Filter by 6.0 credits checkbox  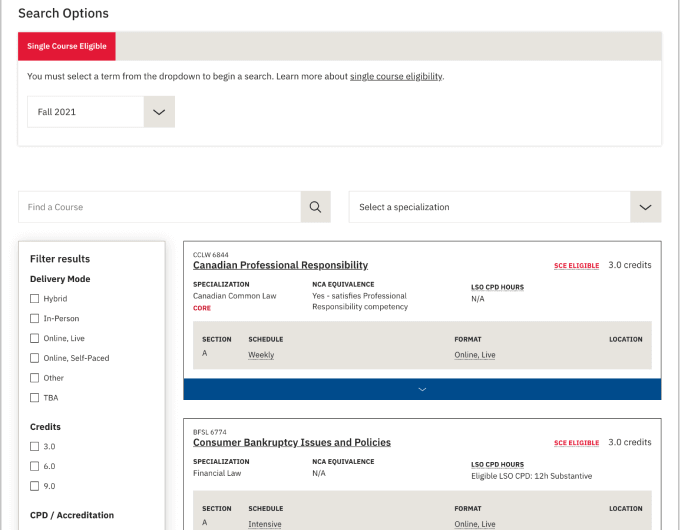(x=34, y=466)
